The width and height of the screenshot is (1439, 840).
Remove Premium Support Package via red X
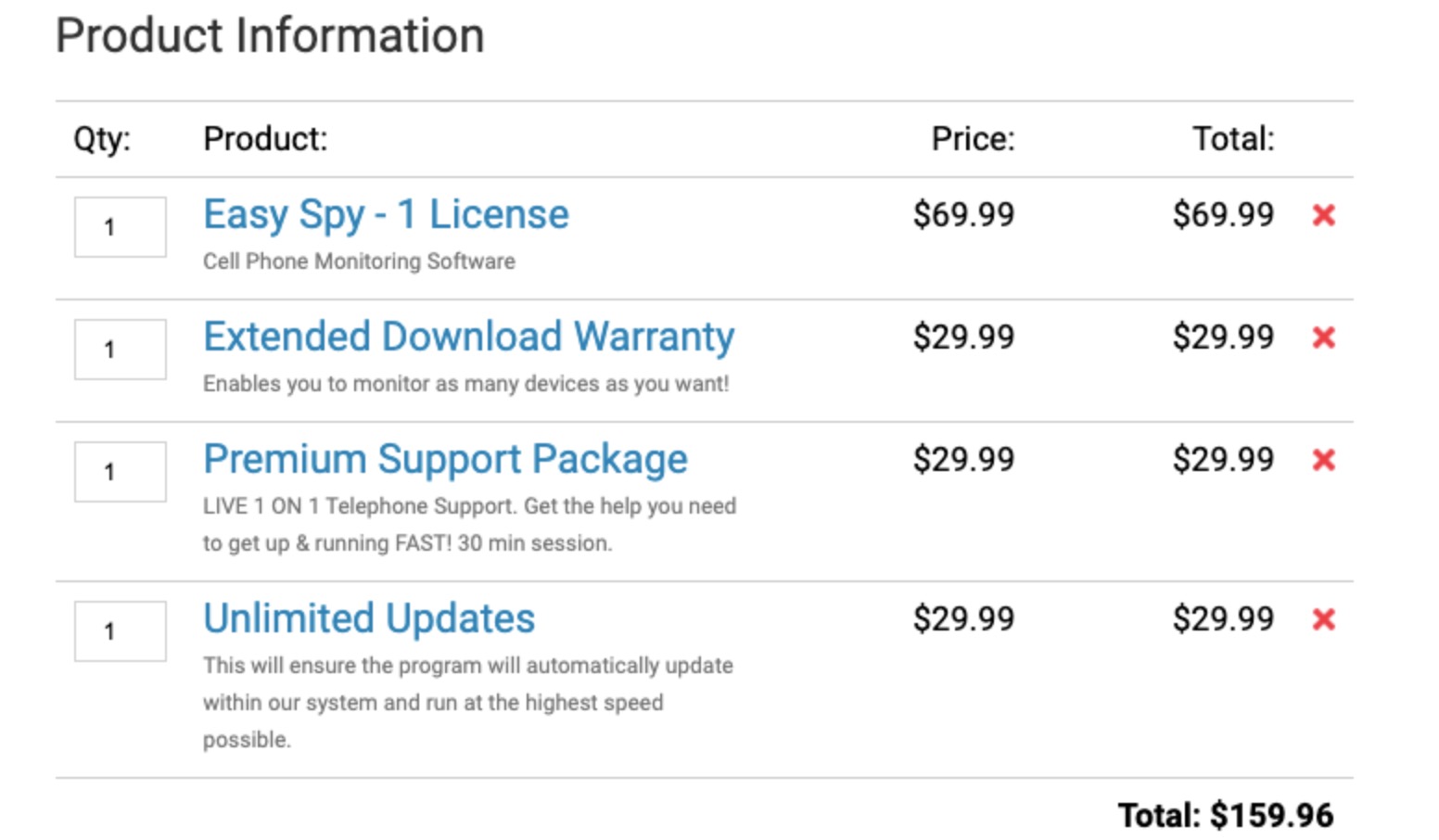(x=1323, y=460)
